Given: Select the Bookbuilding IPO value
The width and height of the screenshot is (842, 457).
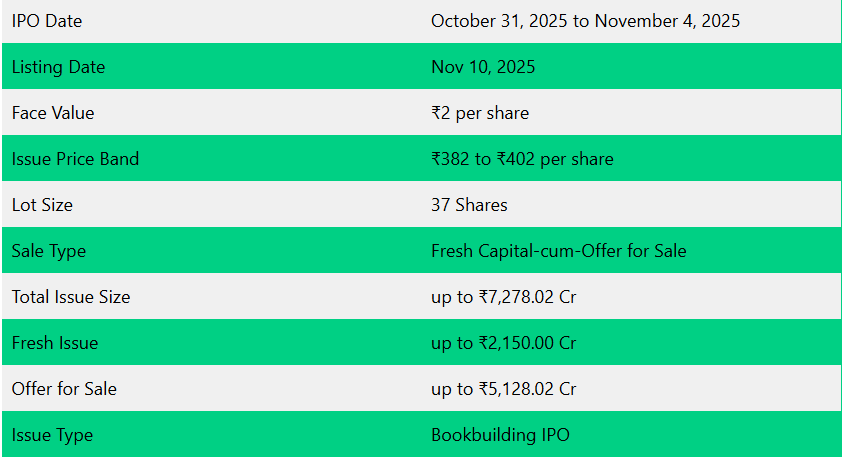Looking at the screenshot, I should 500,435.
